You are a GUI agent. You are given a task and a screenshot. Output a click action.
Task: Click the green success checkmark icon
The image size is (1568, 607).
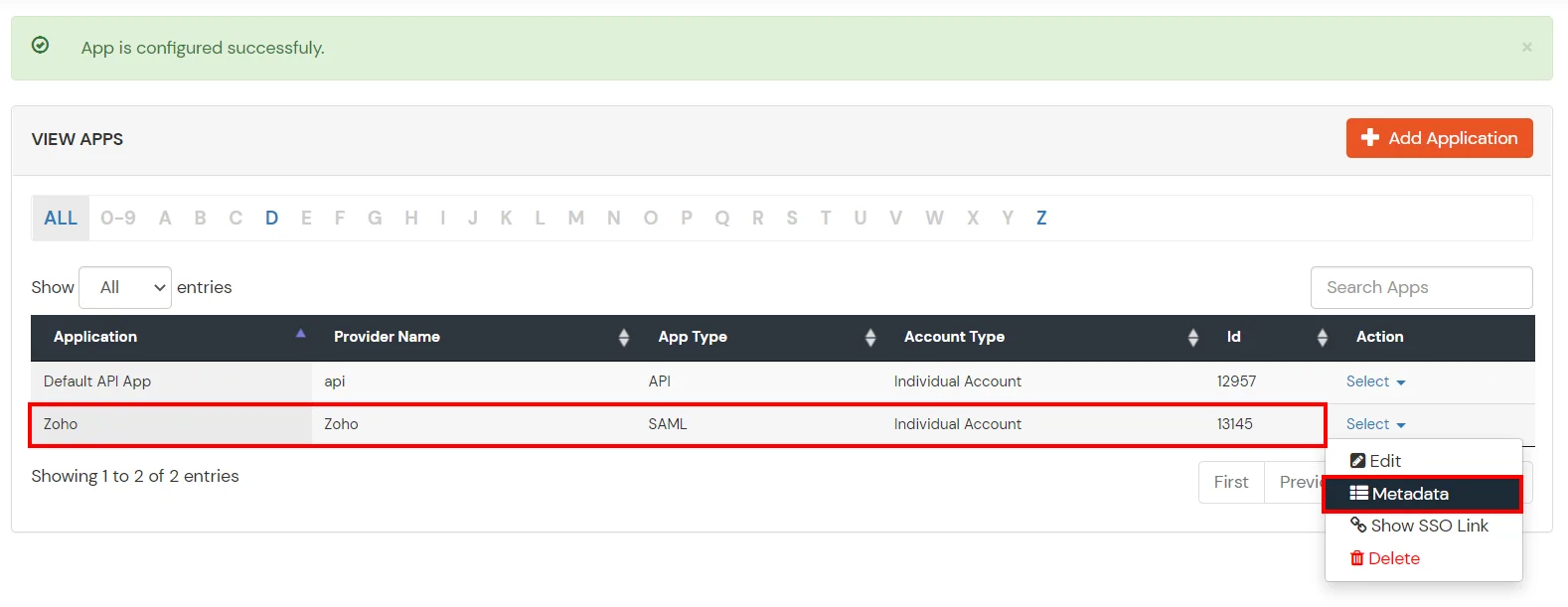(41, 45)
